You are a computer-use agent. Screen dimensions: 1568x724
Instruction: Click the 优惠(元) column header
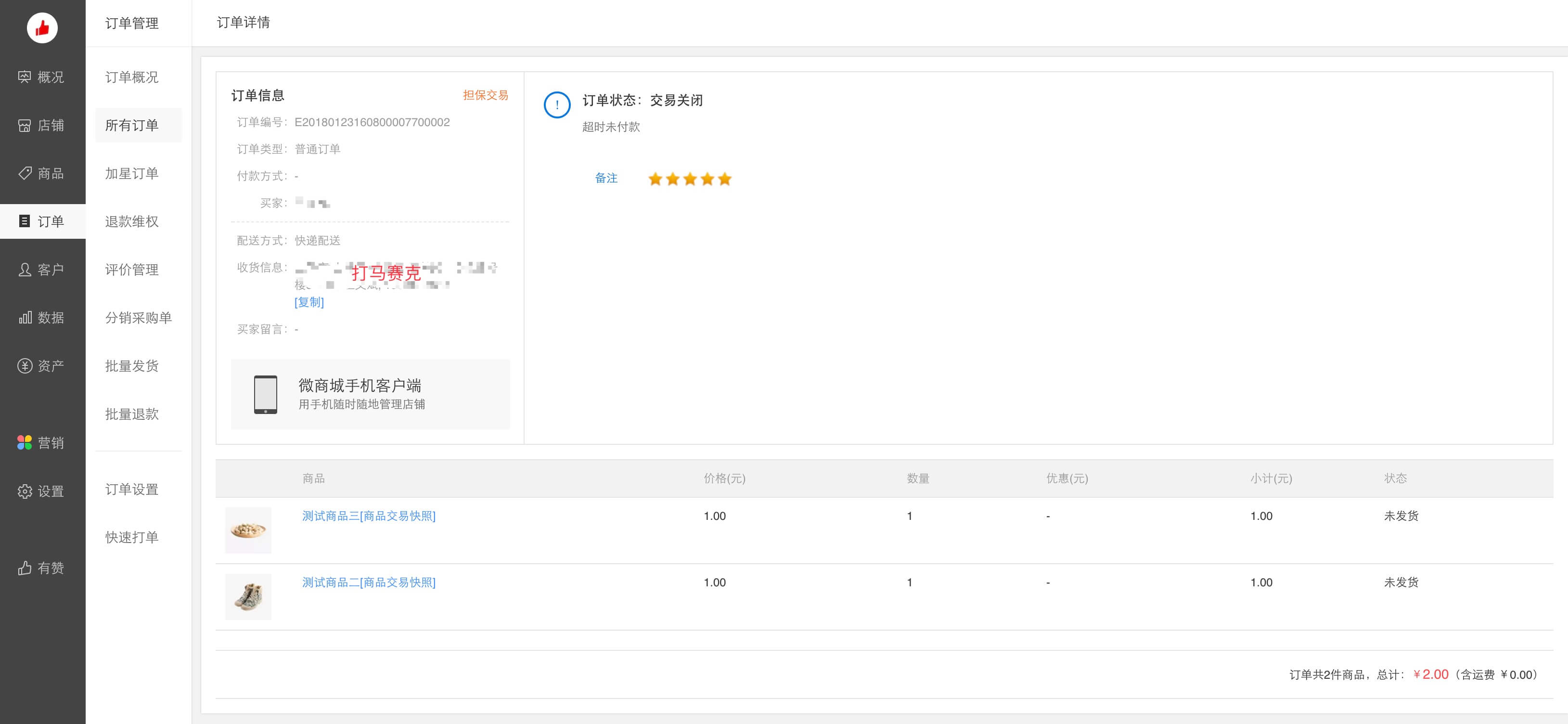click(1067, 478)
